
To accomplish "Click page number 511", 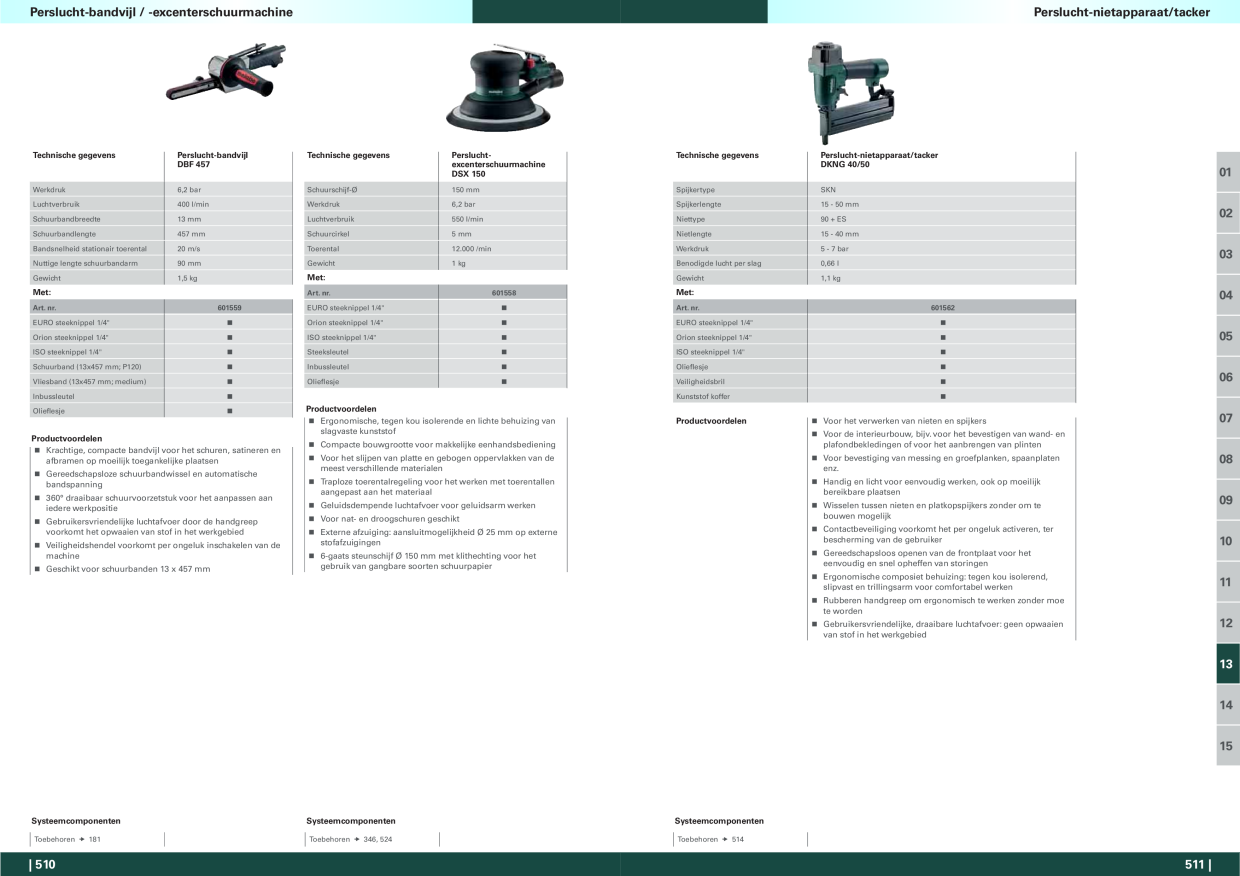I will tap(1197, 865).
